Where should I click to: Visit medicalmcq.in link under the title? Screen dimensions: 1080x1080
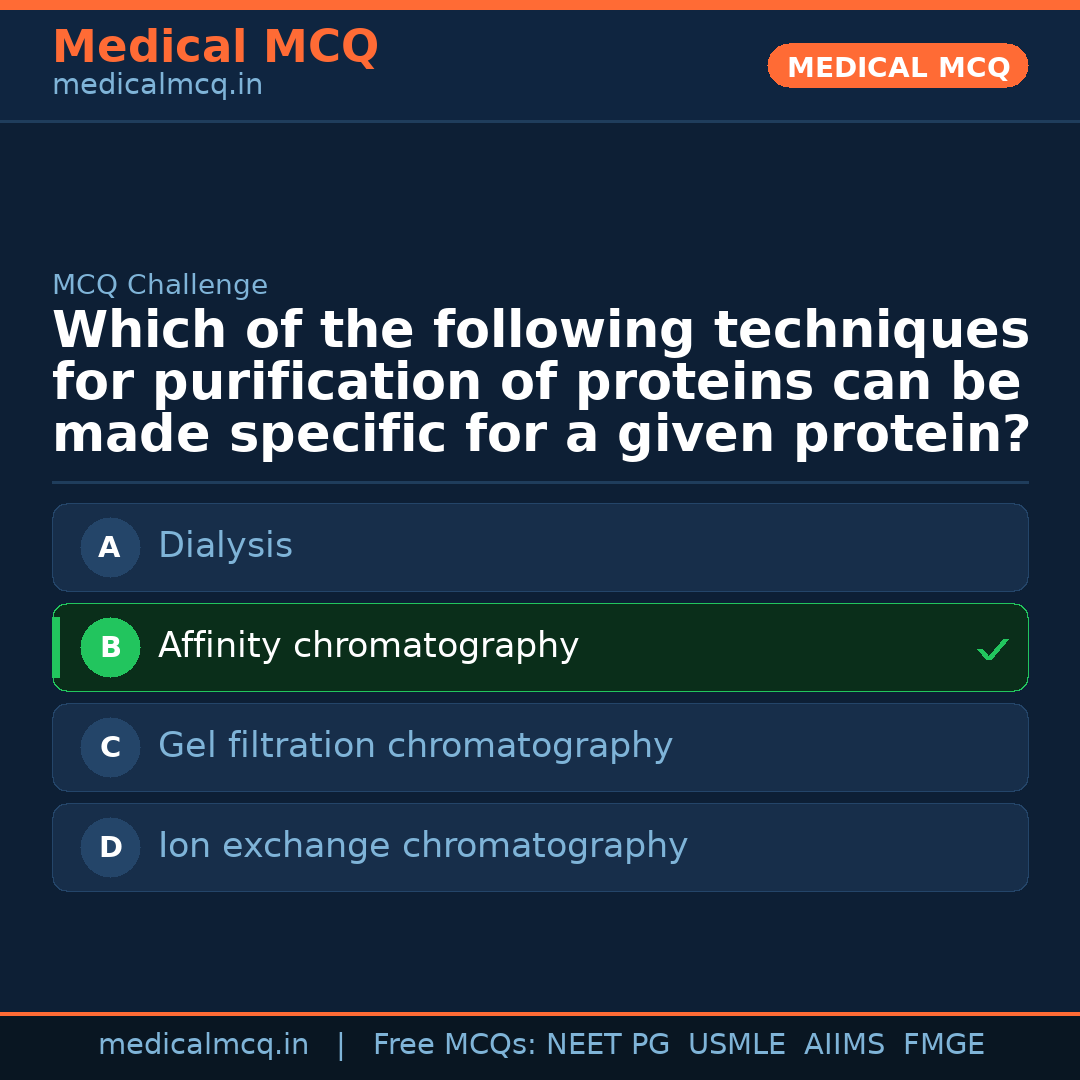(x=157, y=85)
